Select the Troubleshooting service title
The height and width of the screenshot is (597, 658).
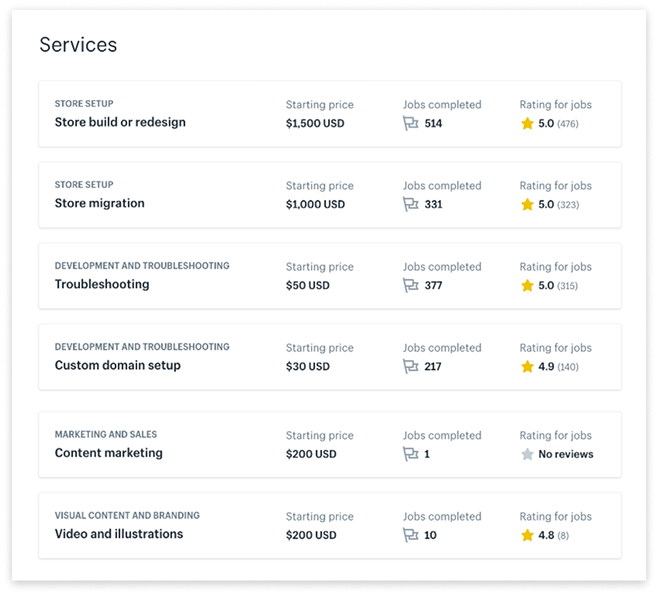[102, 284]
